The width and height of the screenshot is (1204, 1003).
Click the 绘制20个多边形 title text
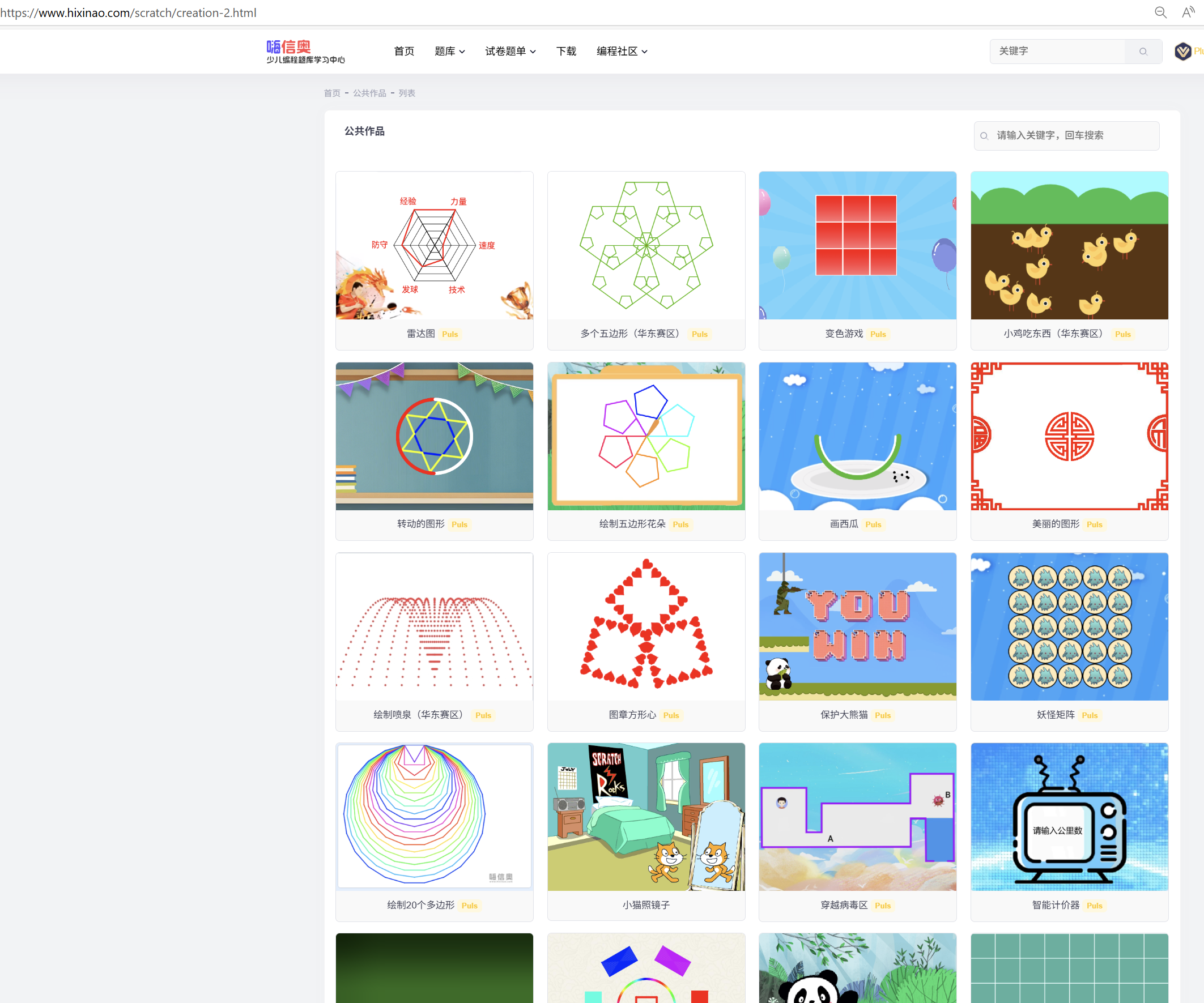(420, 905)
